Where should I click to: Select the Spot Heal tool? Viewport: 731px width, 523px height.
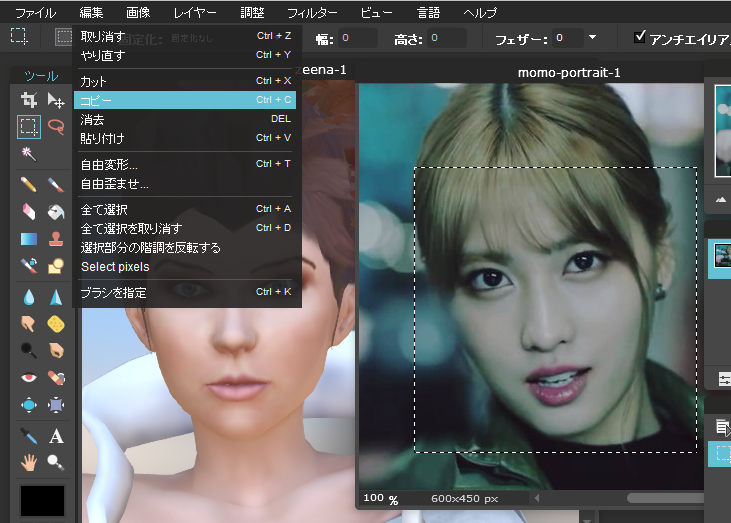(56, 378)
